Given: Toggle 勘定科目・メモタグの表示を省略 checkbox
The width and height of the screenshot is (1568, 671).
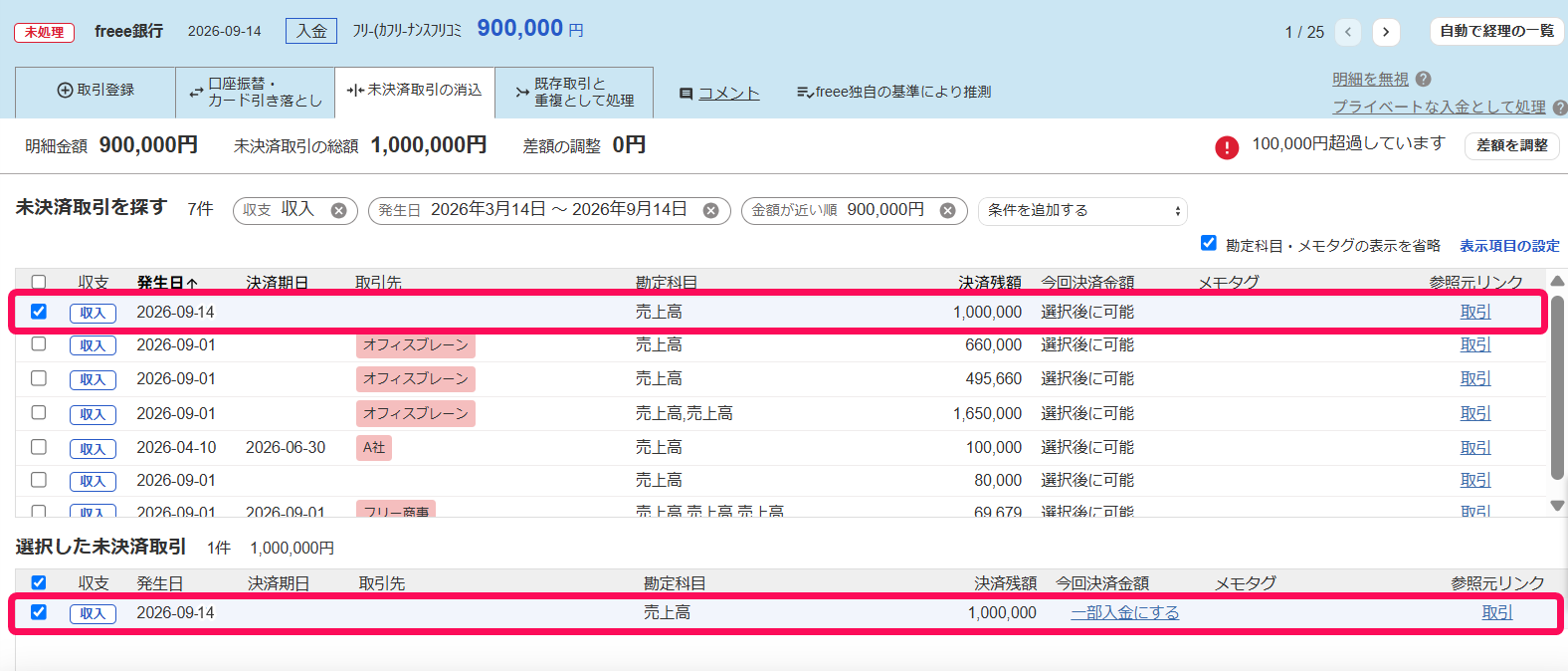Looking at the screenshot, I should click(x=1209, y=243).
